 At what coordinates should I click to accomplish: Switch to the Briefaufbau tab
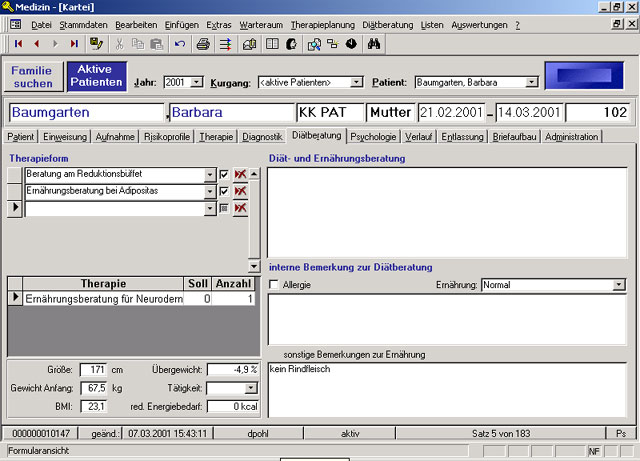[x=514, y=137]
